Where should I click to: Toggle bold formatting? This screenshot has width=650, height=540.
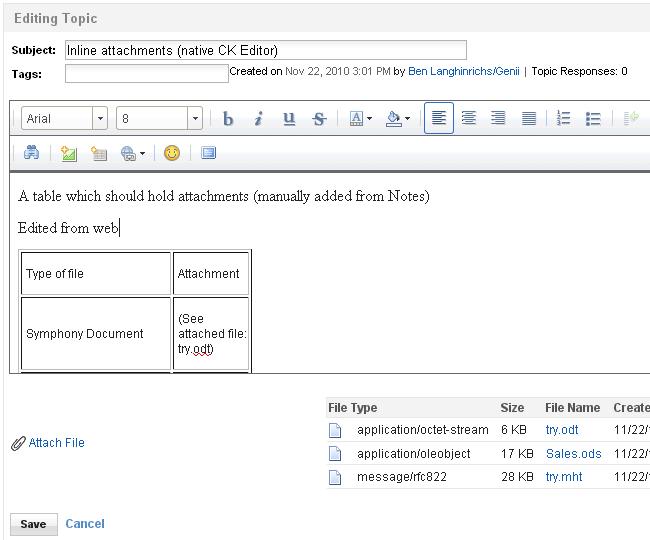[228, 119]
